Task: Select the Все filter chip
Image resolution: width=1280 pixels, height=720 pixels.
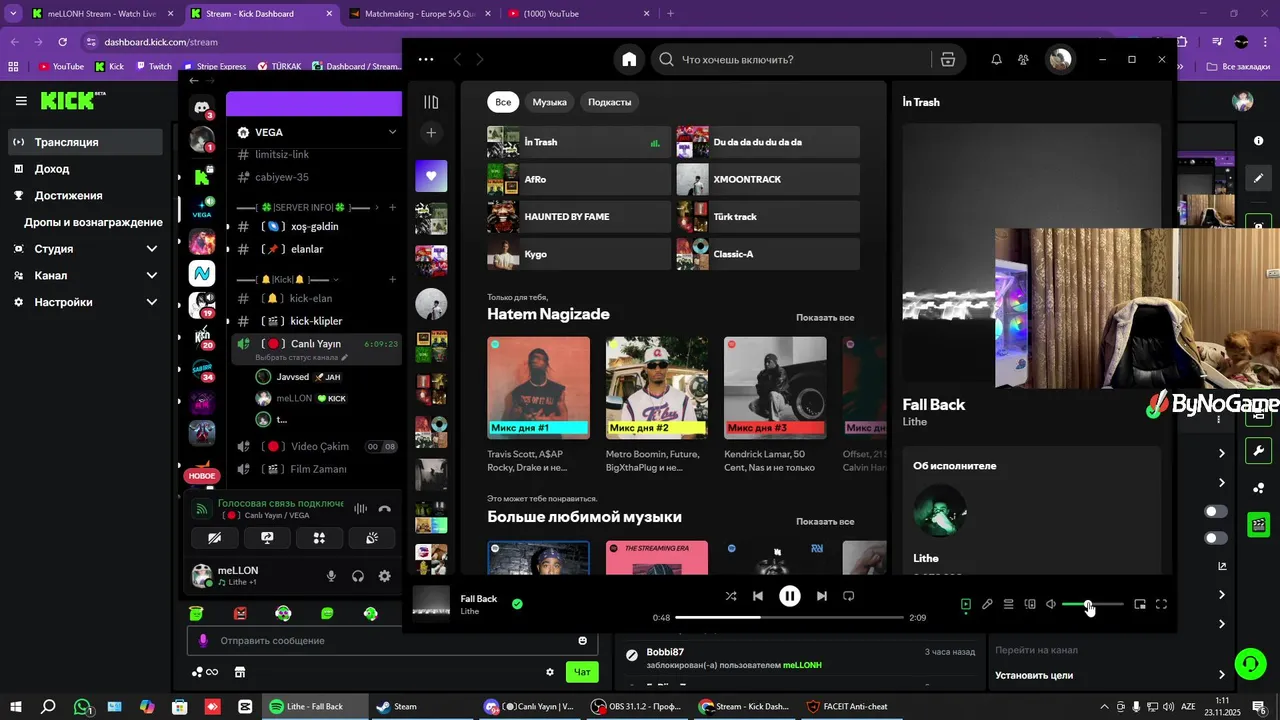Action: [x=503, y=102]
